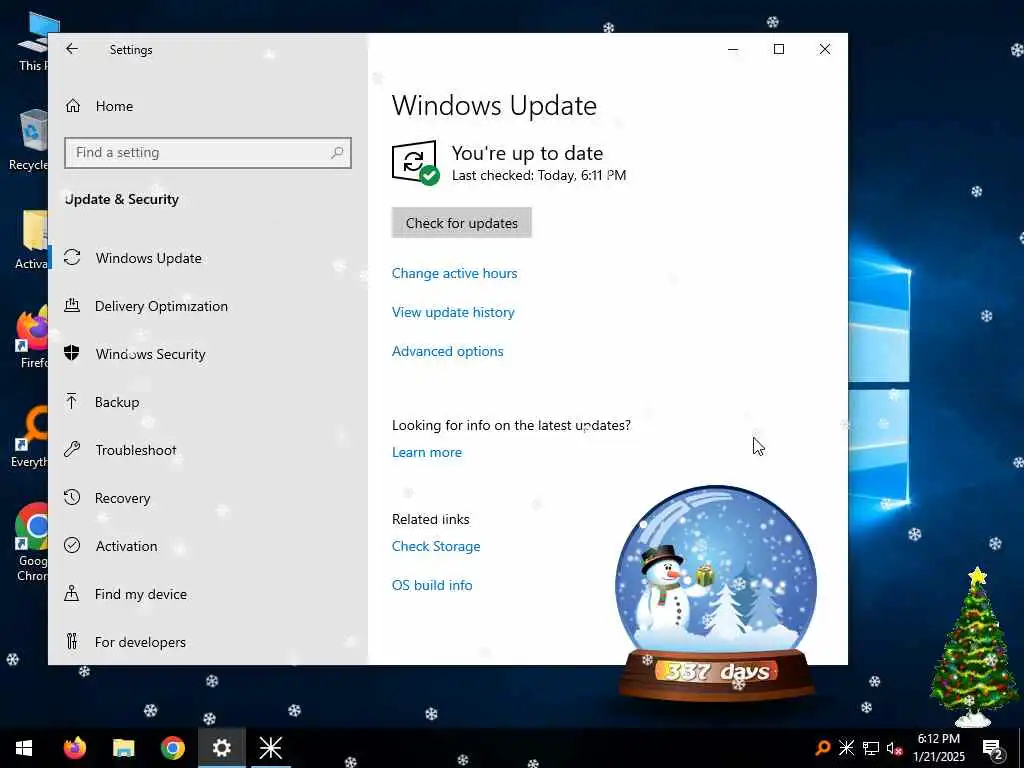
Task: Click the Troubleshoot wrench icon
Action: click(x=72, y=449)
